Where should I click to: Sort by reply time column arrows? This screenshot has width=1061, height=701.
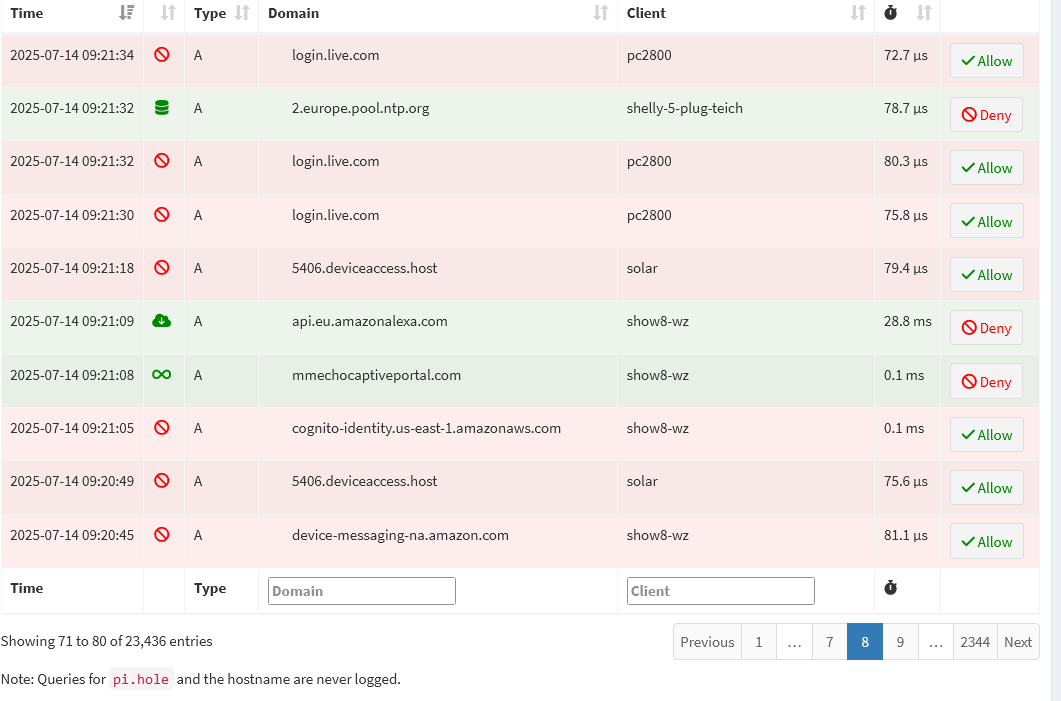[x=924, y=13]
